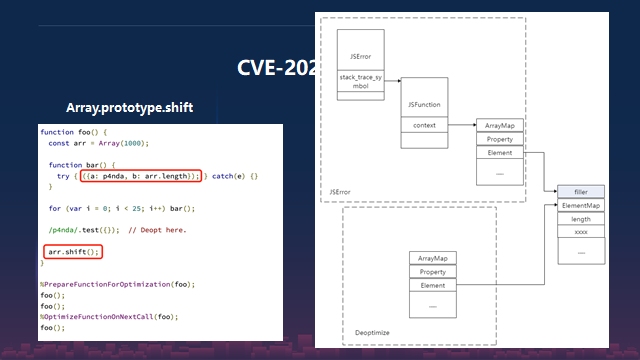Click the "xxxx" box below length
The image size is (640, 360).
581,231
